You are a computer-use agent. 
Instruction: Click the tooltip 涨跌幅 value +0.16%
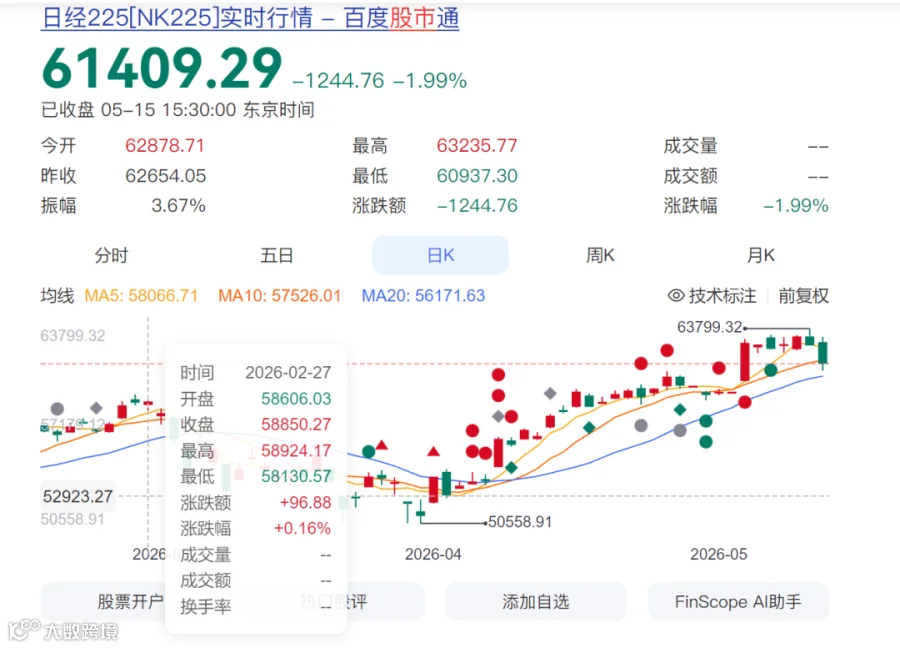tap(302, 528)
